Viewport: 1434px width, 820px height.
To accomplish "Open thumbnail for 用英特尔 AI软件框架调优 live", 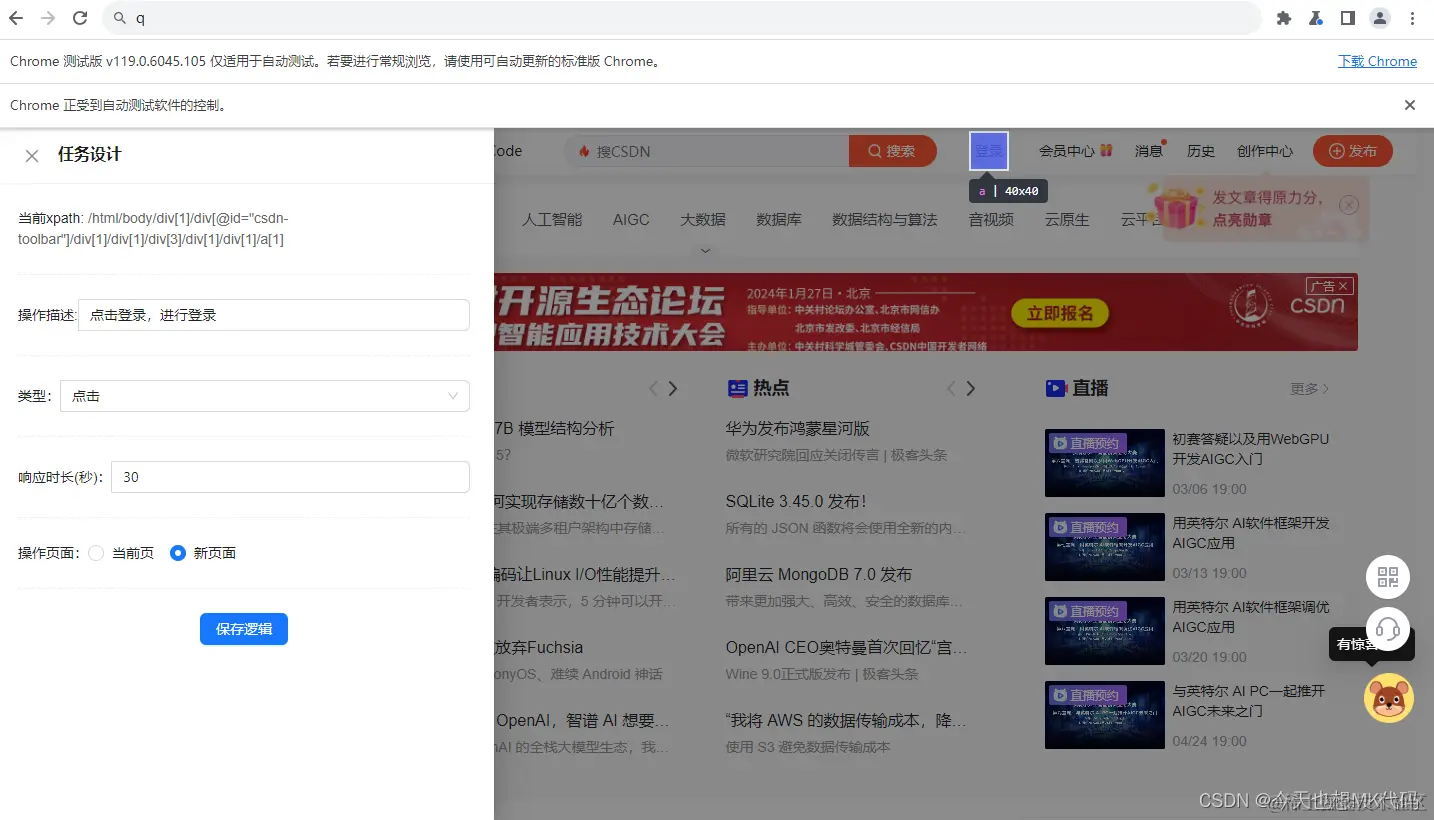I will click(x=1105, y=631).
